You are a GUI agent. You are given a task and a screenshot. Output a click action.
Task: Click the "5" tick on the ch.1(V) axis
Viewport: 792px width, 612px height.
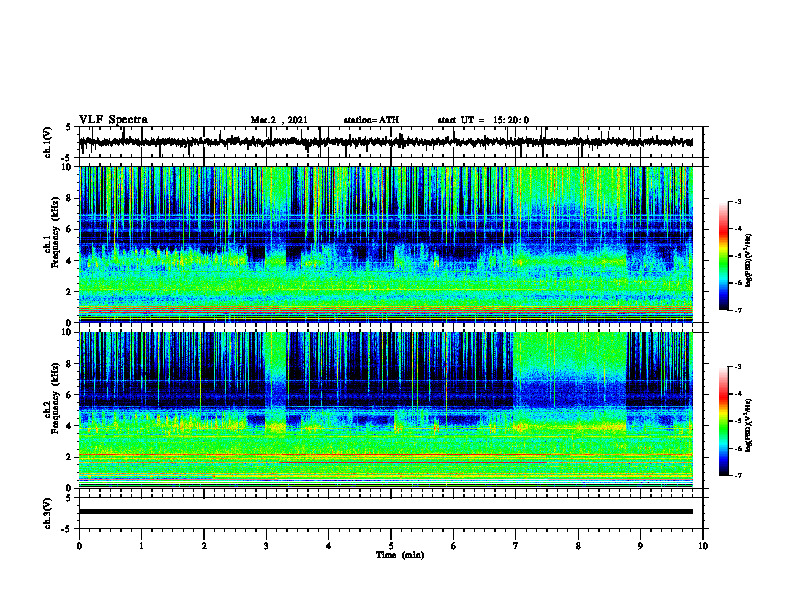click(68, 127)
